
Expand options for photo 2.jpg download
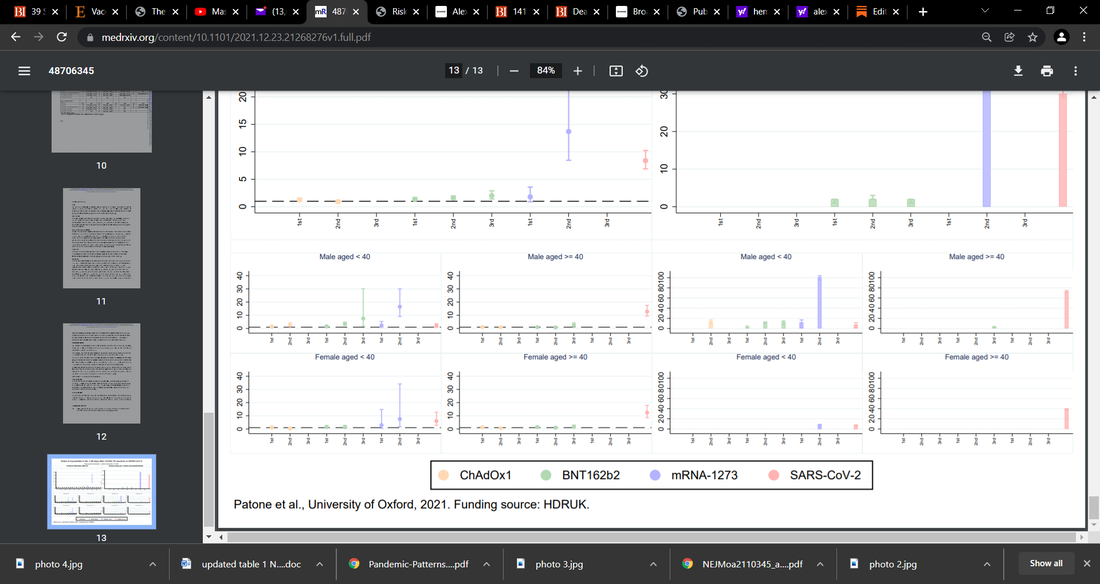tap(987, 564)
